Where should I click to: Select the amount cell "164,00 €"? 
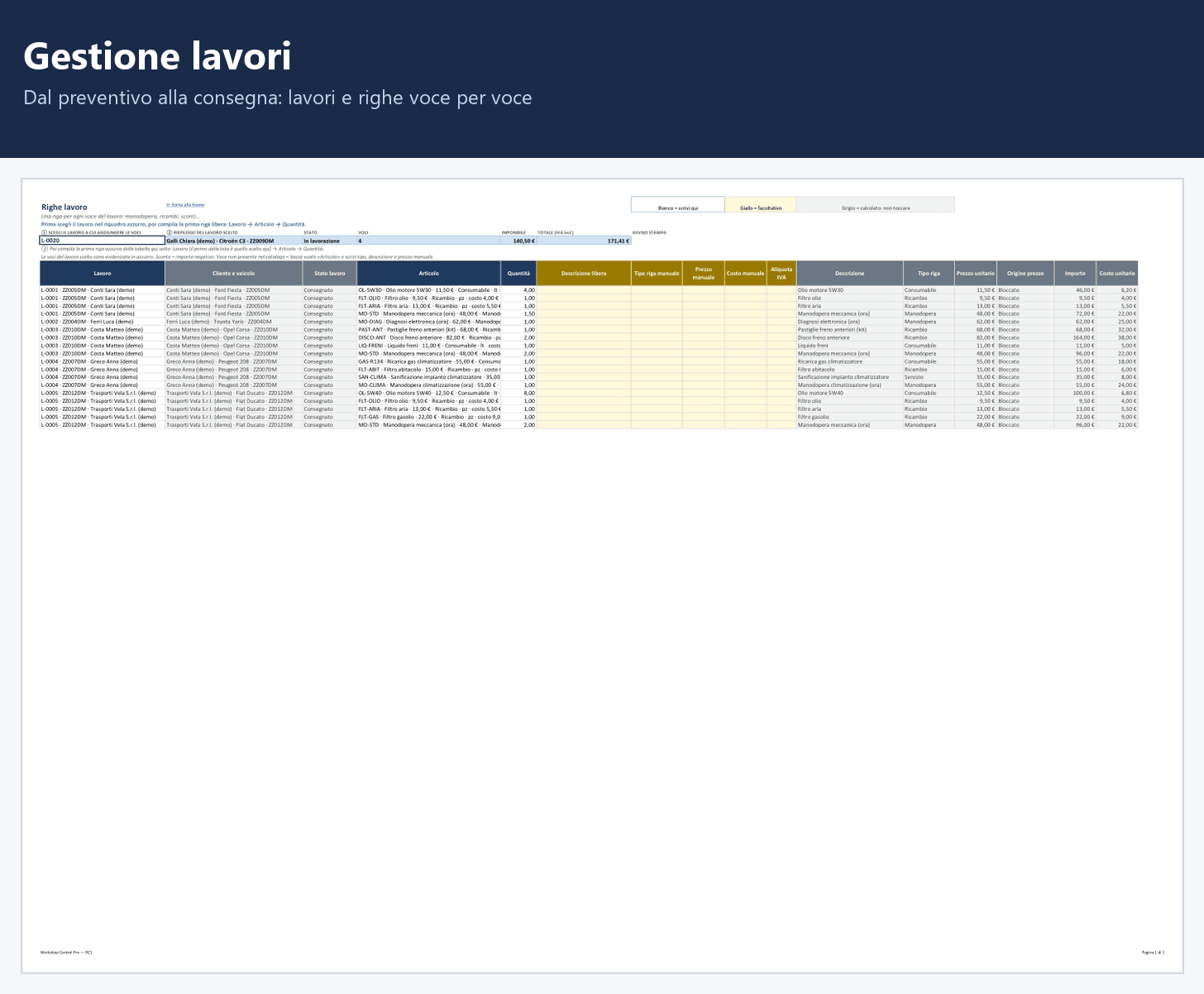tap(1075, 337)
